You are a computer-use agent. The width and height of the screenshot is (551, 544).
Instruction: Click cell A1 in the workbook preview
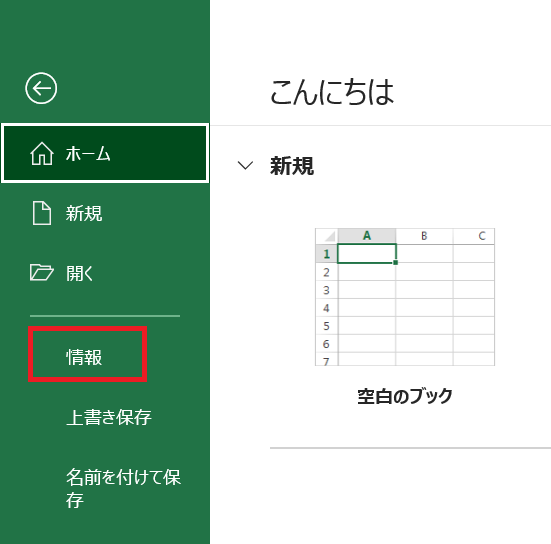click(x=367, y=253)
